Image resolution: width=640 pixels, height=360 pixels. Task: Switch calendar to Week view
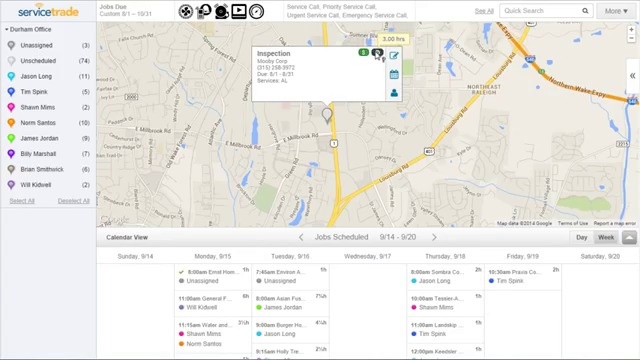[x=606, y=237]
